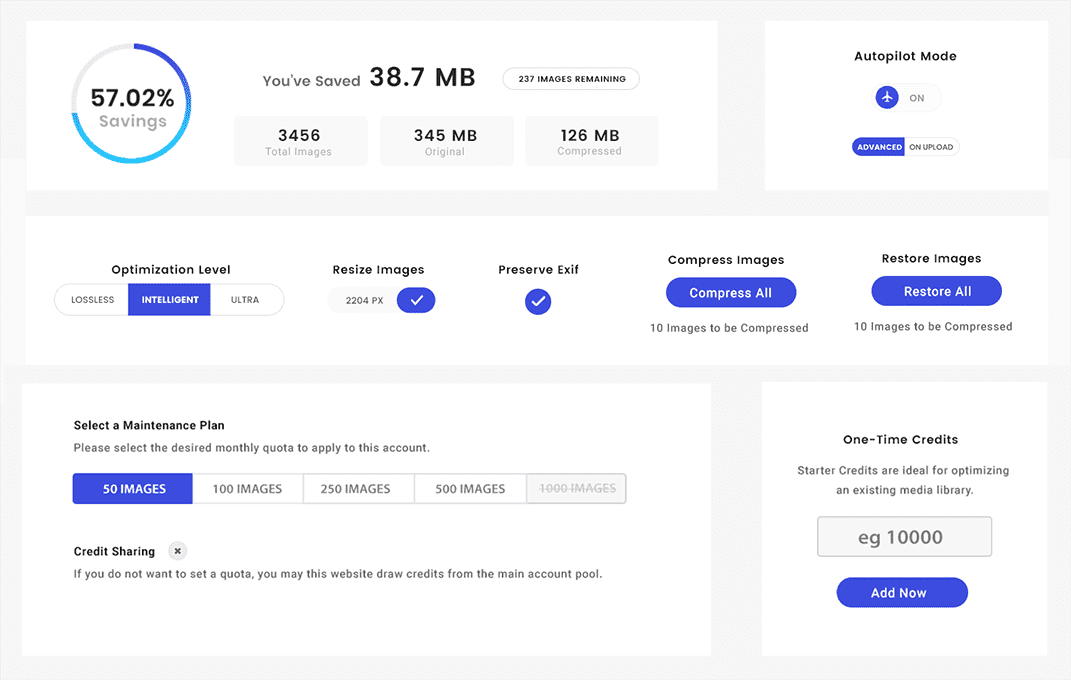The height and width of the screenshot is (680, 1071).
Task: Select the disabled 1000 IMAGES plan
Action: 576,489
